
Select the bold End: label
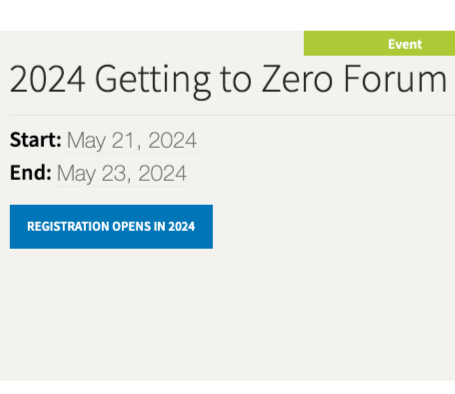[x=31, y=173]
